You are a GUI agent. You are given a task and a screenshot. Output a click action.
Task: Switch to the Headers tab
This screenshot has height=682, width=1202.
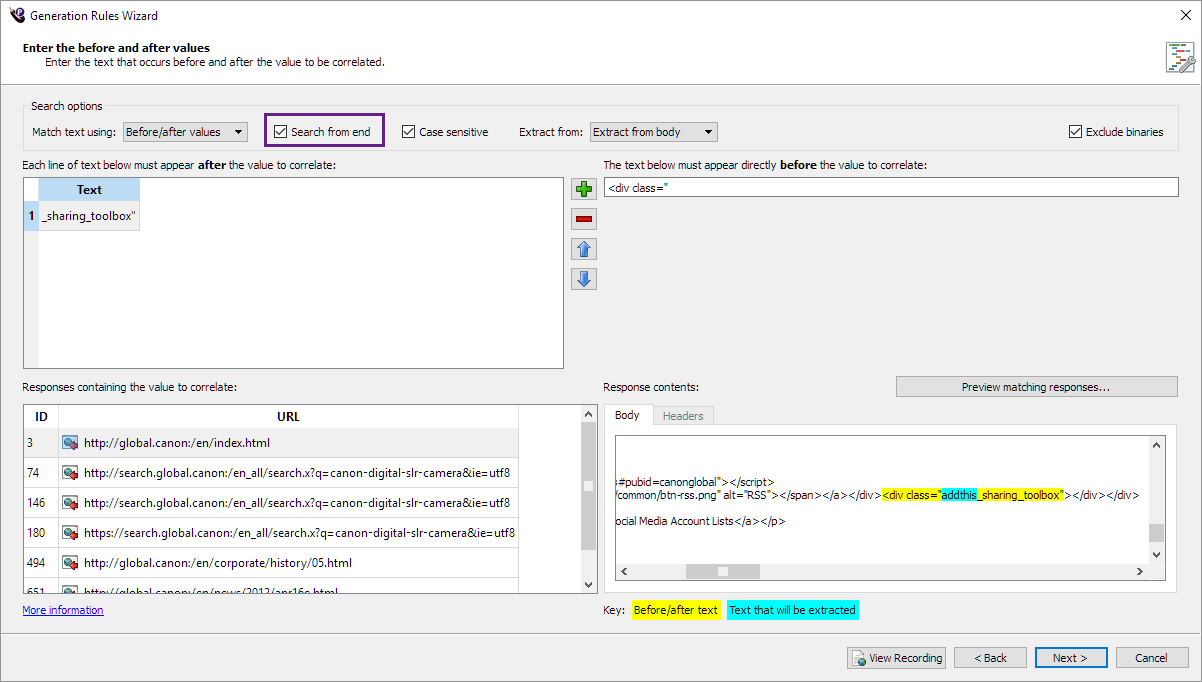[x=683, y=416]
